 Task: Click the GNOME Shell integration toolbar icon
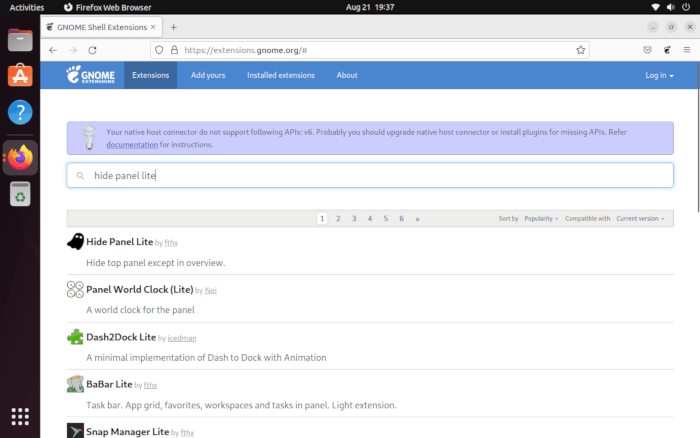click(x=667, y=50)
